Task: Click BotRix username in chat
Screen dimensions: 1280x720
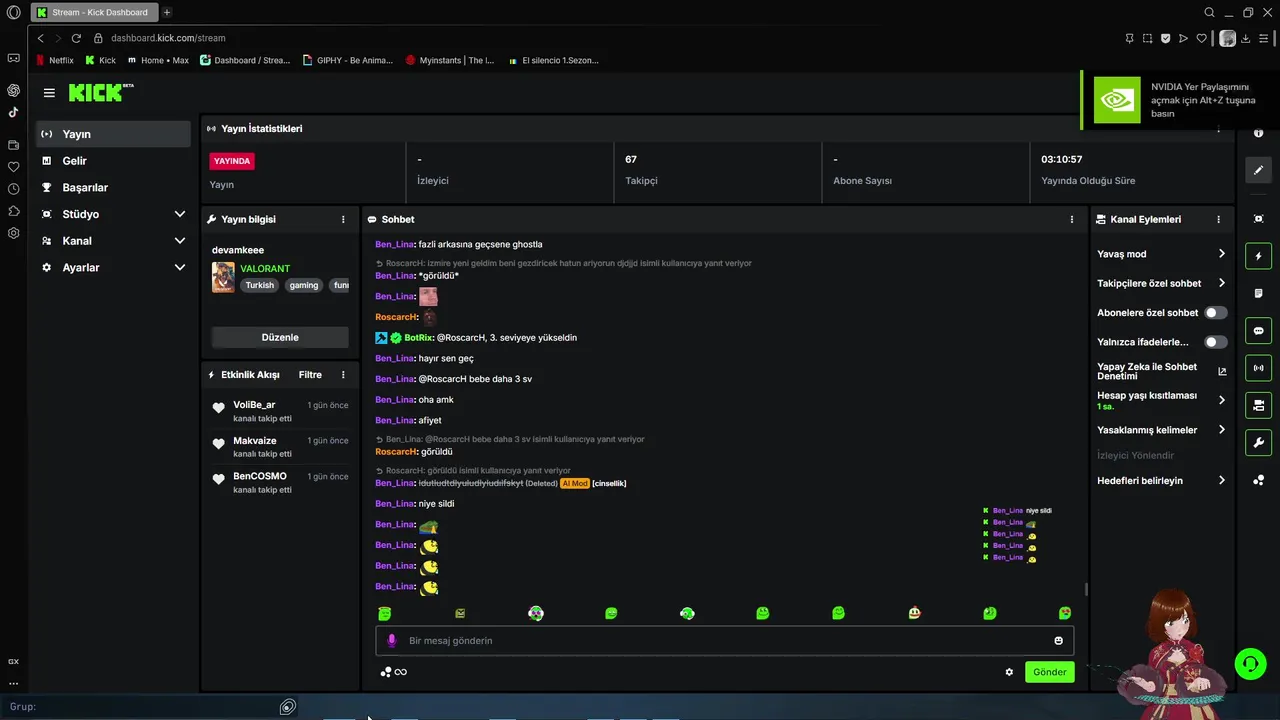Action: point(419,338)
